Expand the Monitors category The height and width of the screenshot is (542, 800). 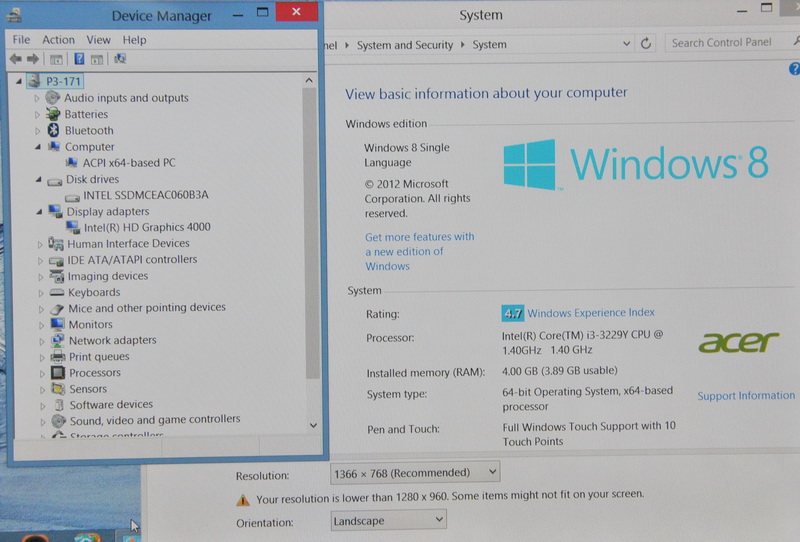click(41, 325)
